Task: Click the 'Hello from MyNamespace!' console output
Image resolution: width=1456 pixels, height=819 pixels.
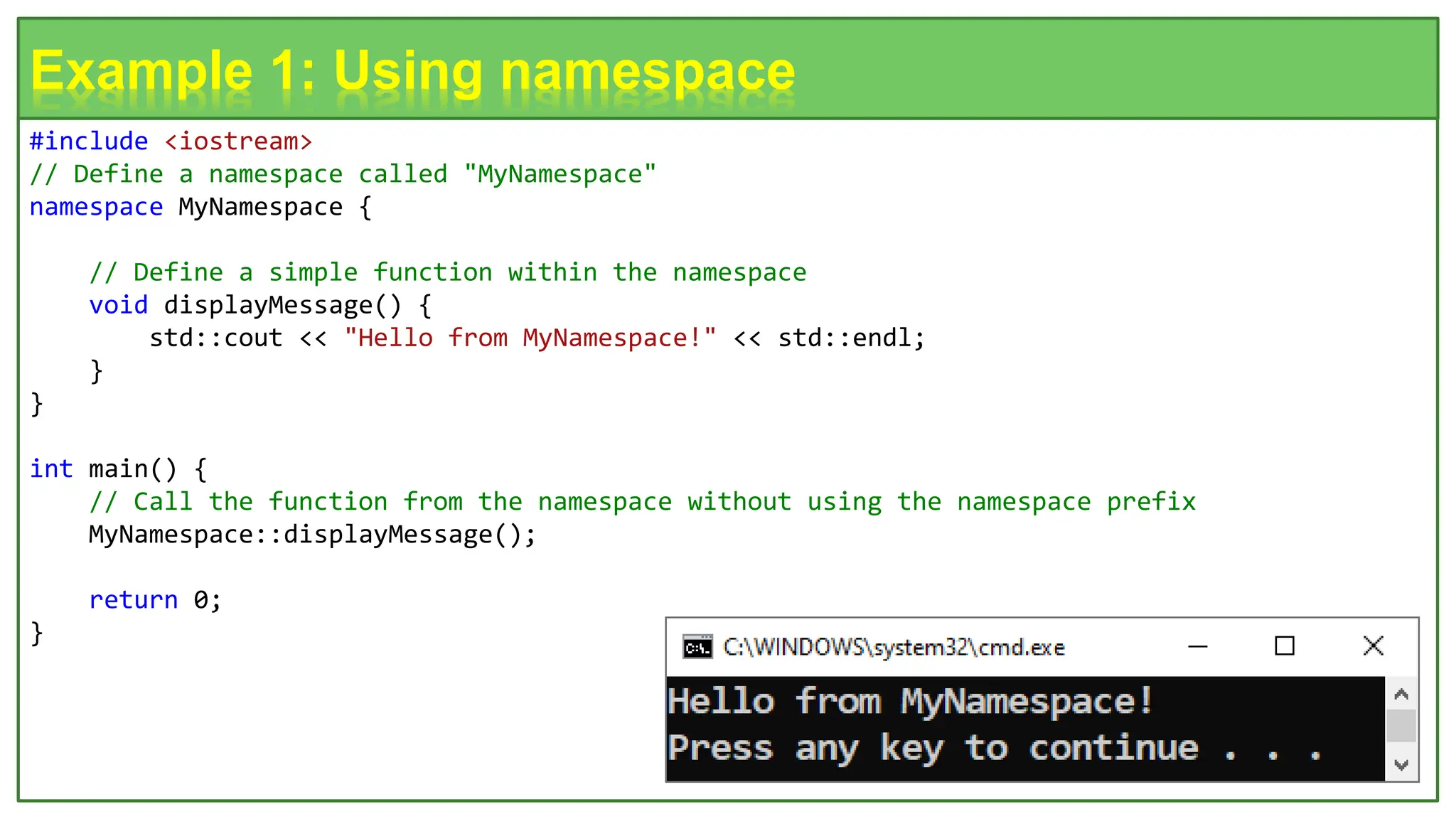Action: [909, 702]
